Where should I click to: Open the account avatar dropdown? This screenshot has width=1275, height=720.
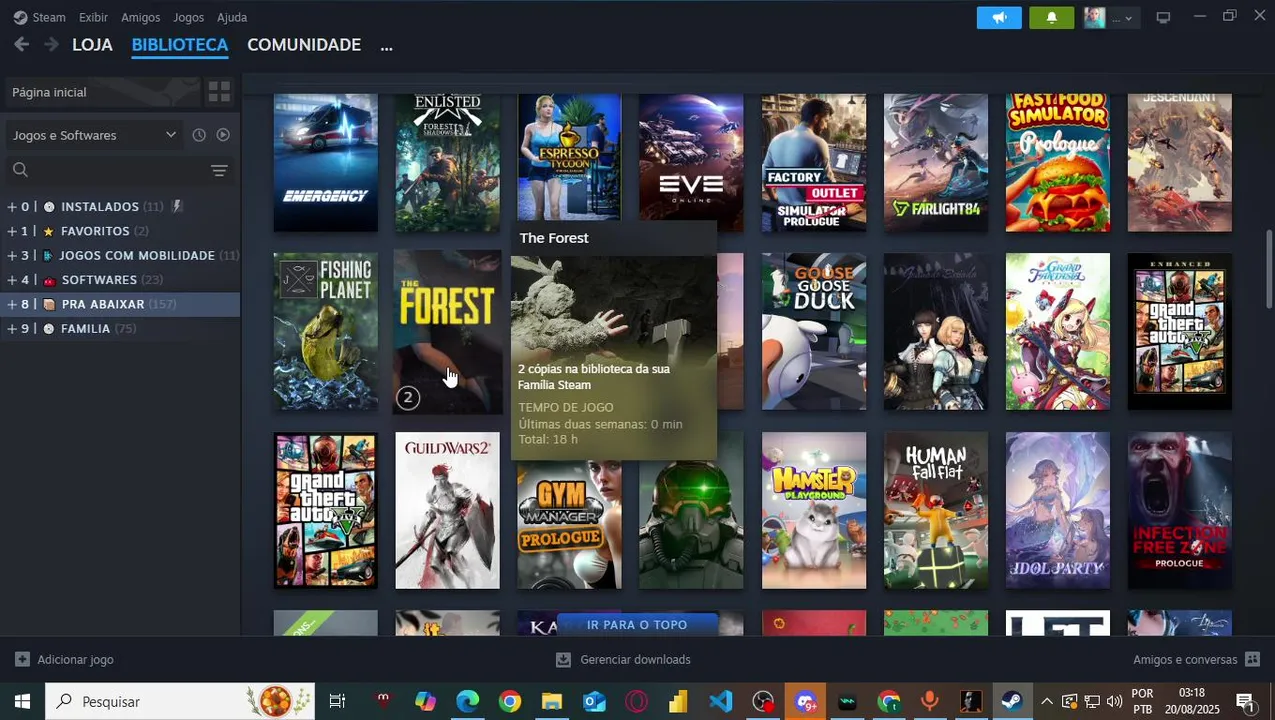pos(1109,18)
